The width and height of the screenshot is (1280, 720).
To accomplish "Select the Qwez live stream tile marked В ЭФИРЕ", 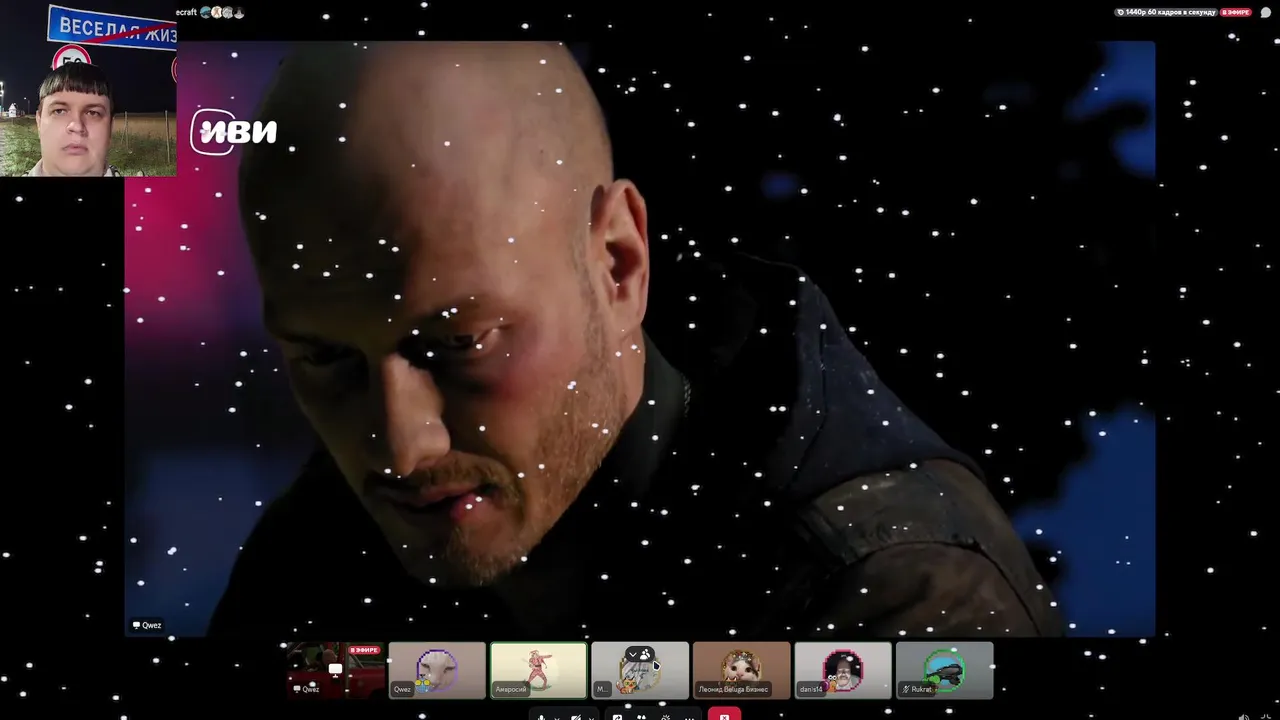I will point(335,670).
